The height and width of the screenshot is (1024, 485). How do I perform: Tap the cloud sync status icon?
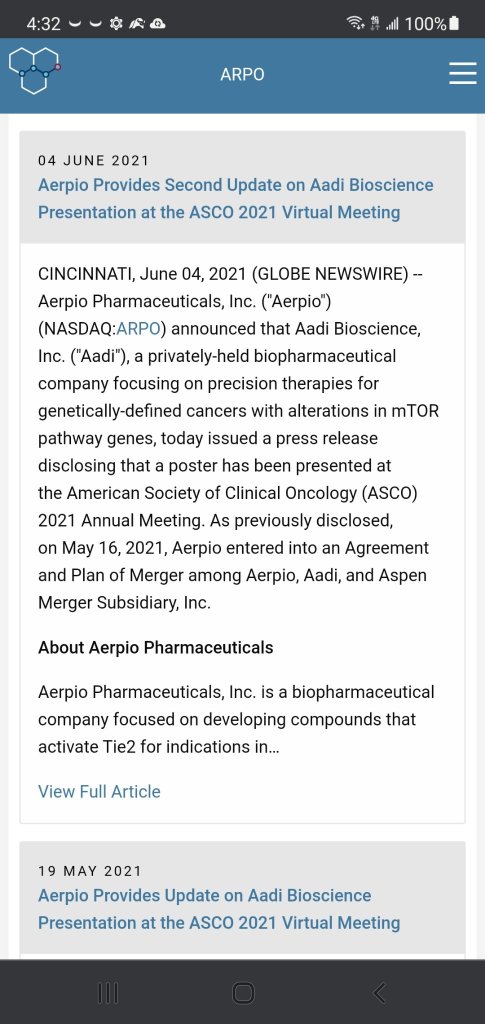coord(158,25)
